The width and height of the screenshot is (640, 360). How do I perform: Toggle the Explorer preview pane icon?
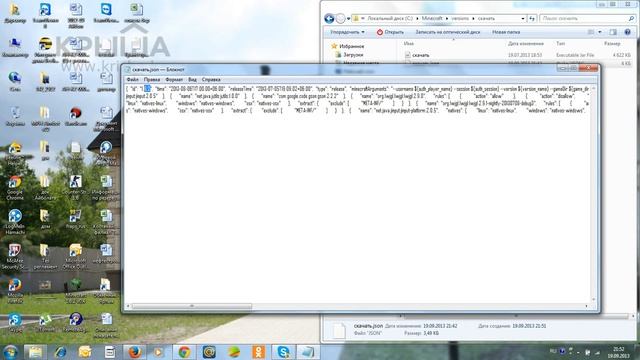click(x=613, y=32)
